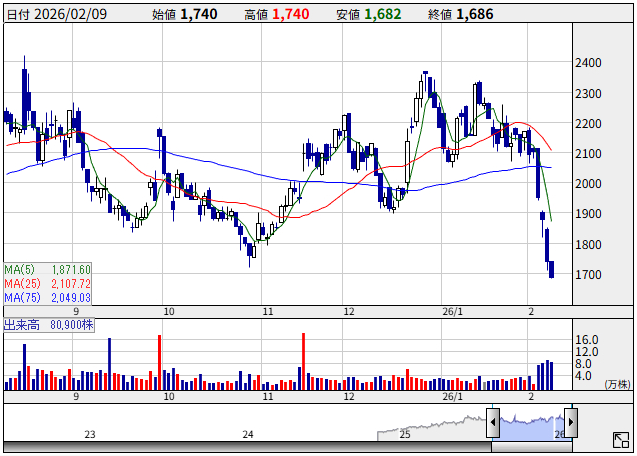This screenshot has width=637, height=456.
Task: Click the 4.0 volume axis label
Action: 583,376
